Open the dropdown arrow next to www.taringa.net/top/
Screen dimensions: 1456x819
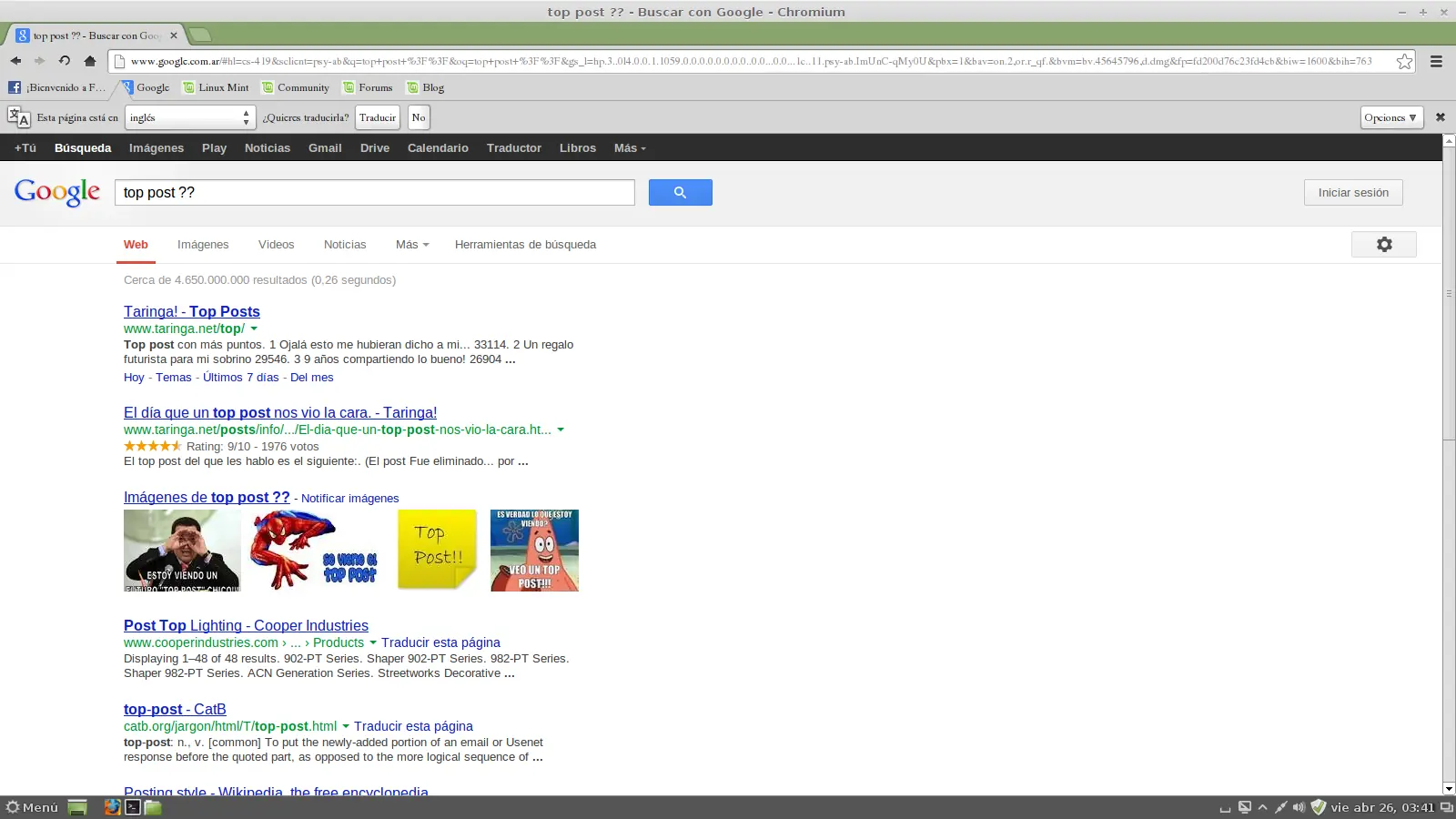point(254,329)
